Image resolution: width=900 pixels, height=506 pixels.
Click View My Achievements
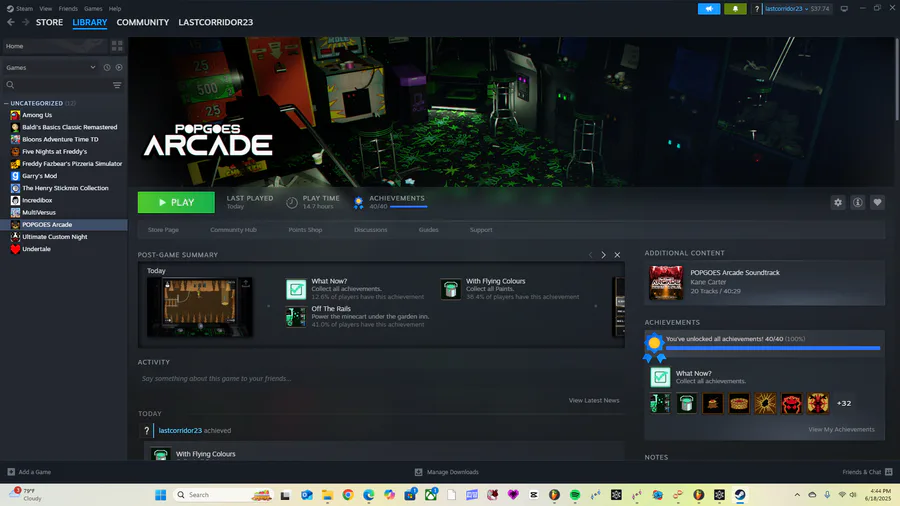pyautogui.click(x=841, y=429)
